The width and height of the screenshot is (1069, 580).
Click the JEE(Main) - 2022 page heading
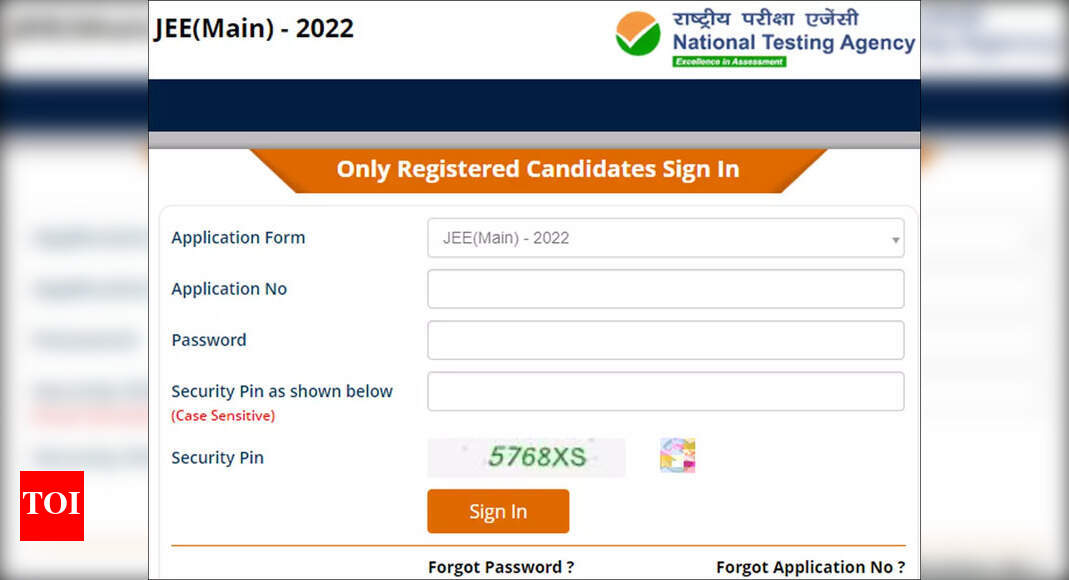pyautogui.click(x=254, y=29)
